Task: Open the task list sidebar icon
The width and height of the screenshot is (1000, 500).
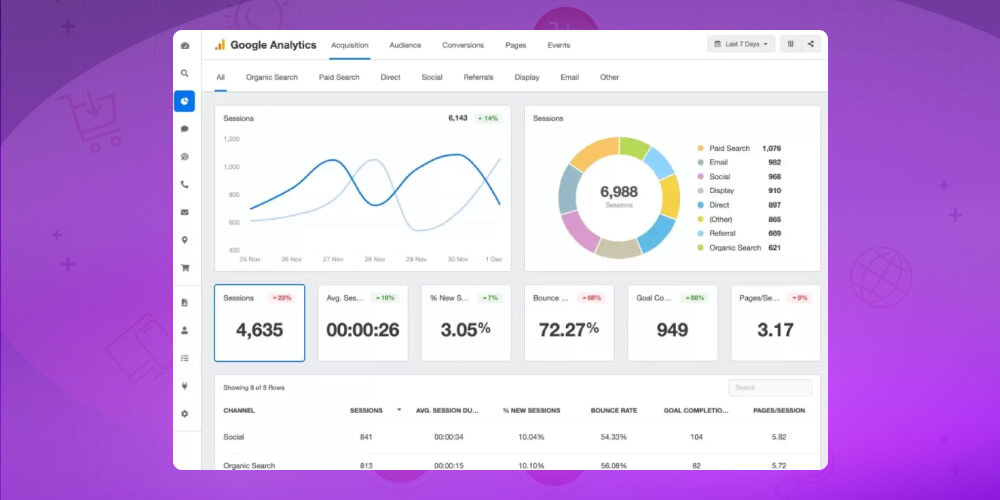Action: pos(185,358)
